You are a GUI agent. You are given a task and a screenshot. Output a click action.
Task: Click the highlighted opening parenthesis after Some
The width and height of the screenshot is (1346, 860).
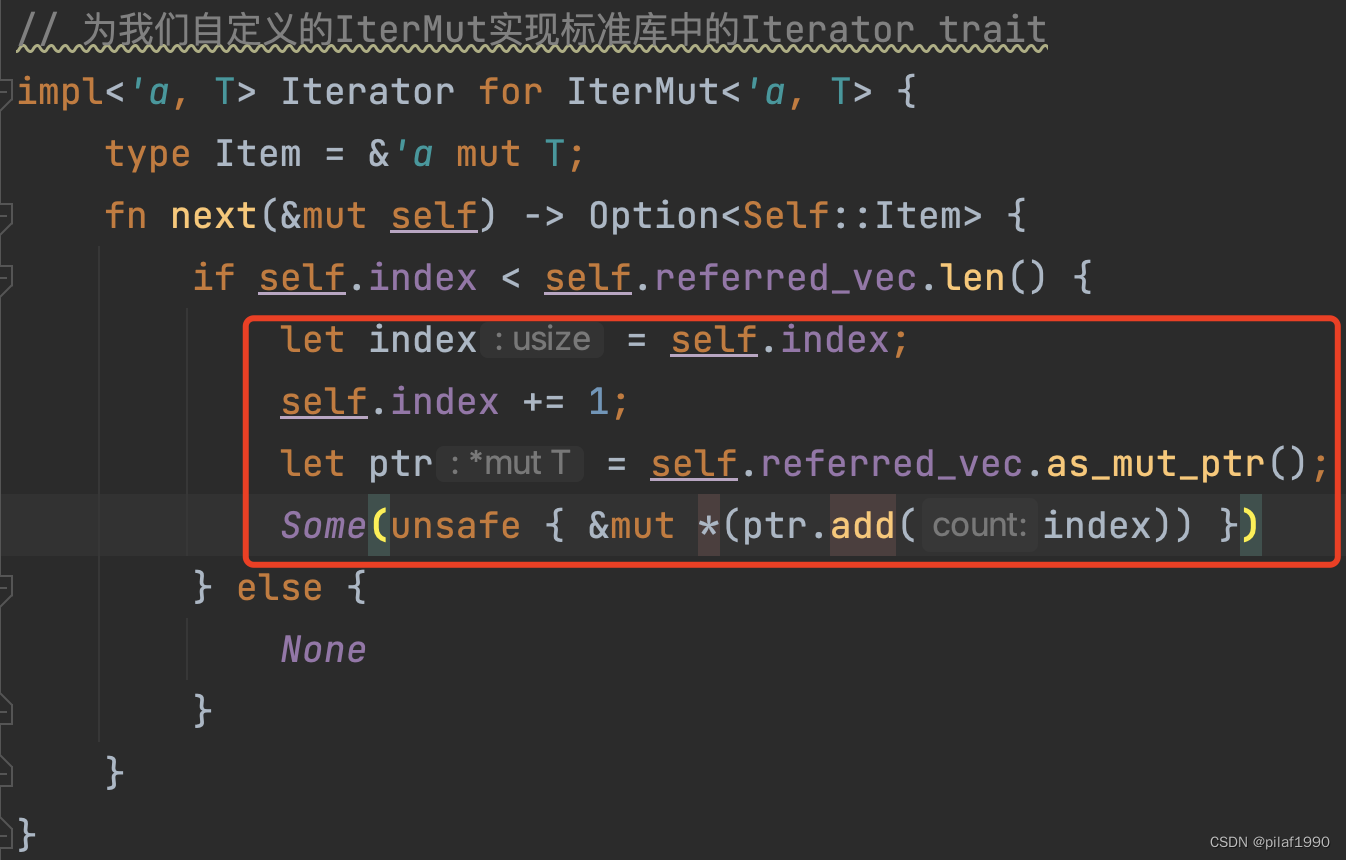pos(379,526)
